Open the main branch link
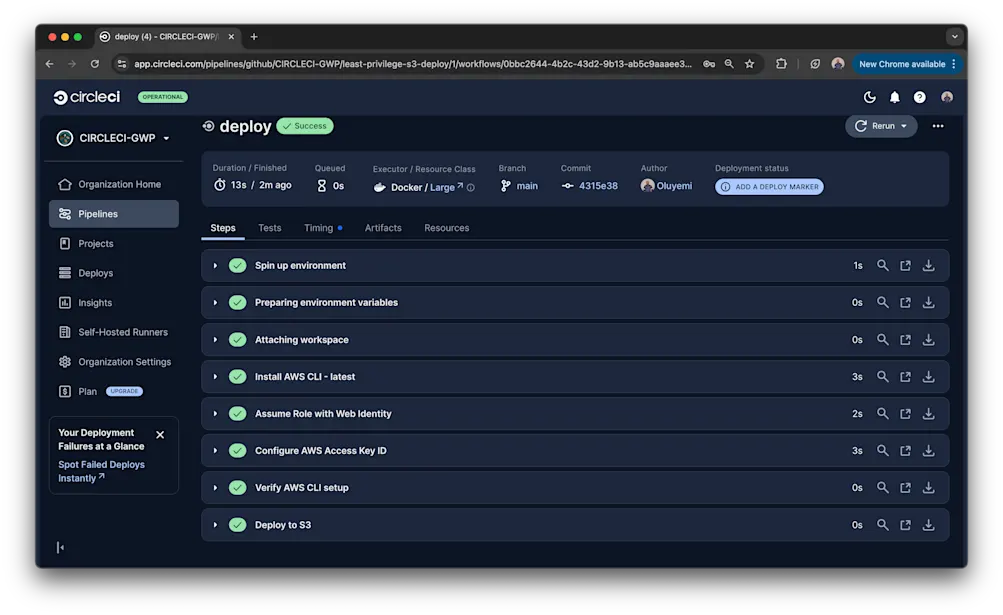The image size is (1003, 615). (x=526, y=186)
